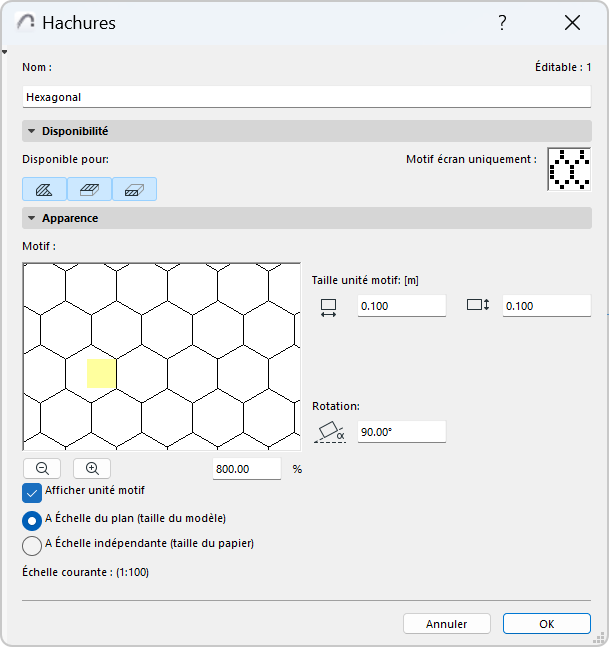Select A Échelle indépendante radio option
The width and height of the screenshot is (609, 647).
[32, 545]
